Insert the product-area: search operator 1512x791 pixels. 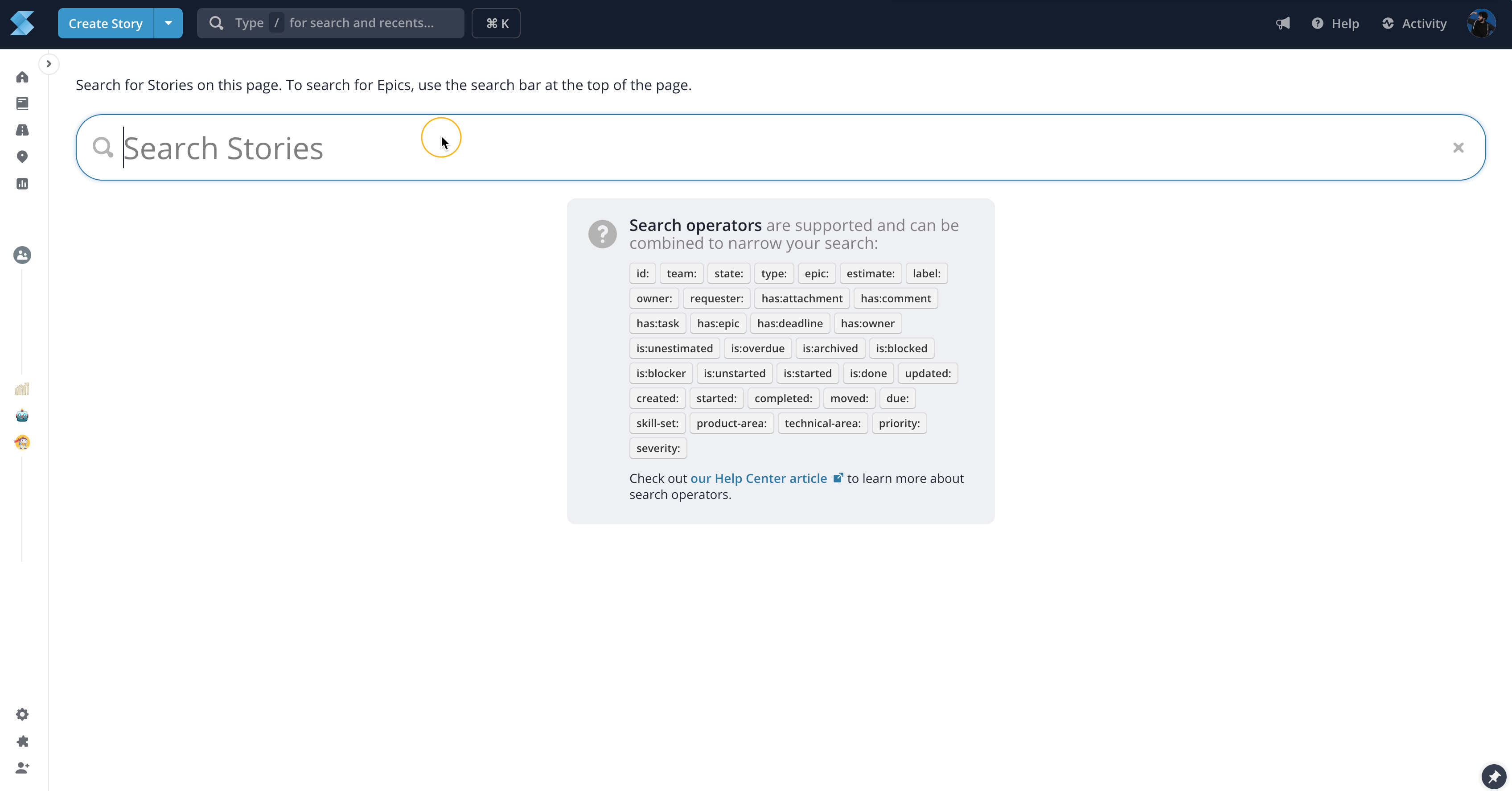click(731, 424)
